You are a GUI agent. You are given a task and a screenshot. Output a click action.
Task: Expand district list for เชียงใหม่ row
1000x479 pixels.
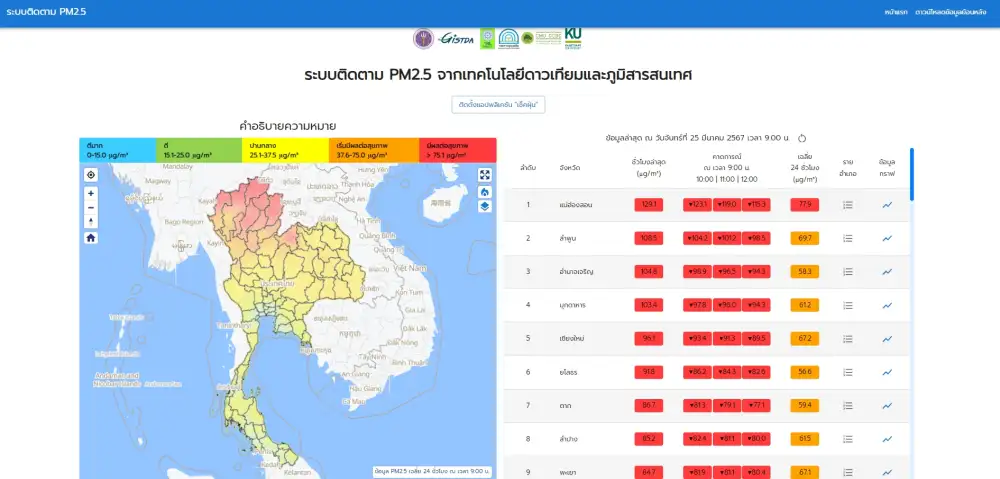[847, 339]
